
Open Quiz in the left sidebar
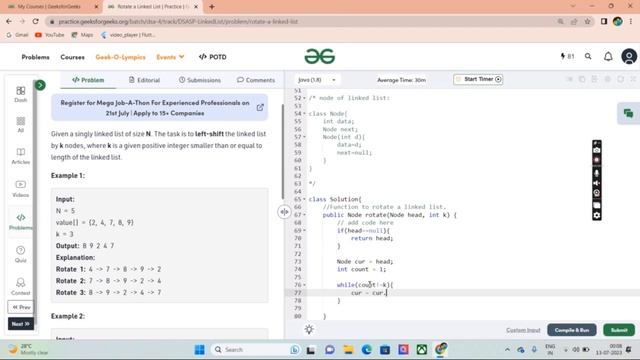point(21,254)
